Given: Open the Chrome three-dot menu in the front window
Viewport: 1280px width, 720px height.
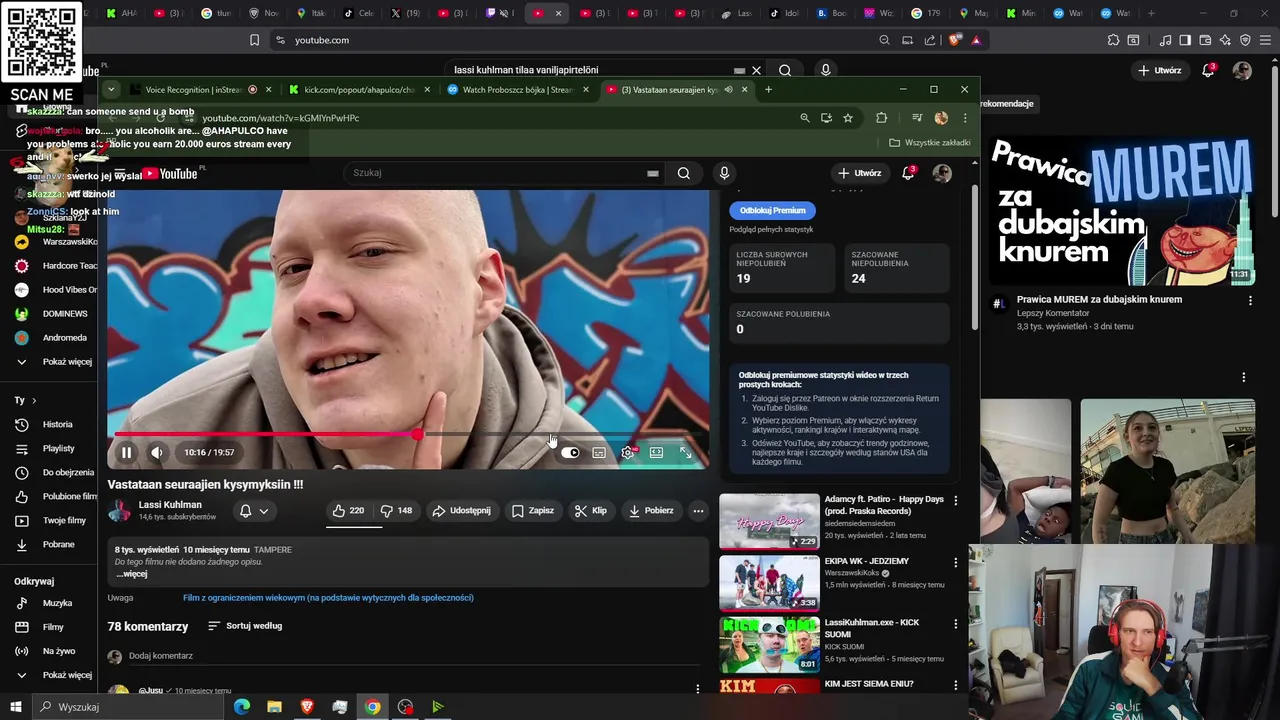Looking at the screenshot, I should (964, 118).
